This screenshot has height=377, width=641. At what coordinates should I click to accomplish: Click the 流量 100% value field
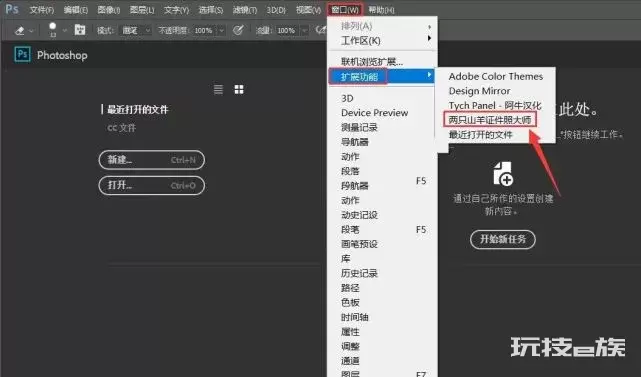coord(288,30)
